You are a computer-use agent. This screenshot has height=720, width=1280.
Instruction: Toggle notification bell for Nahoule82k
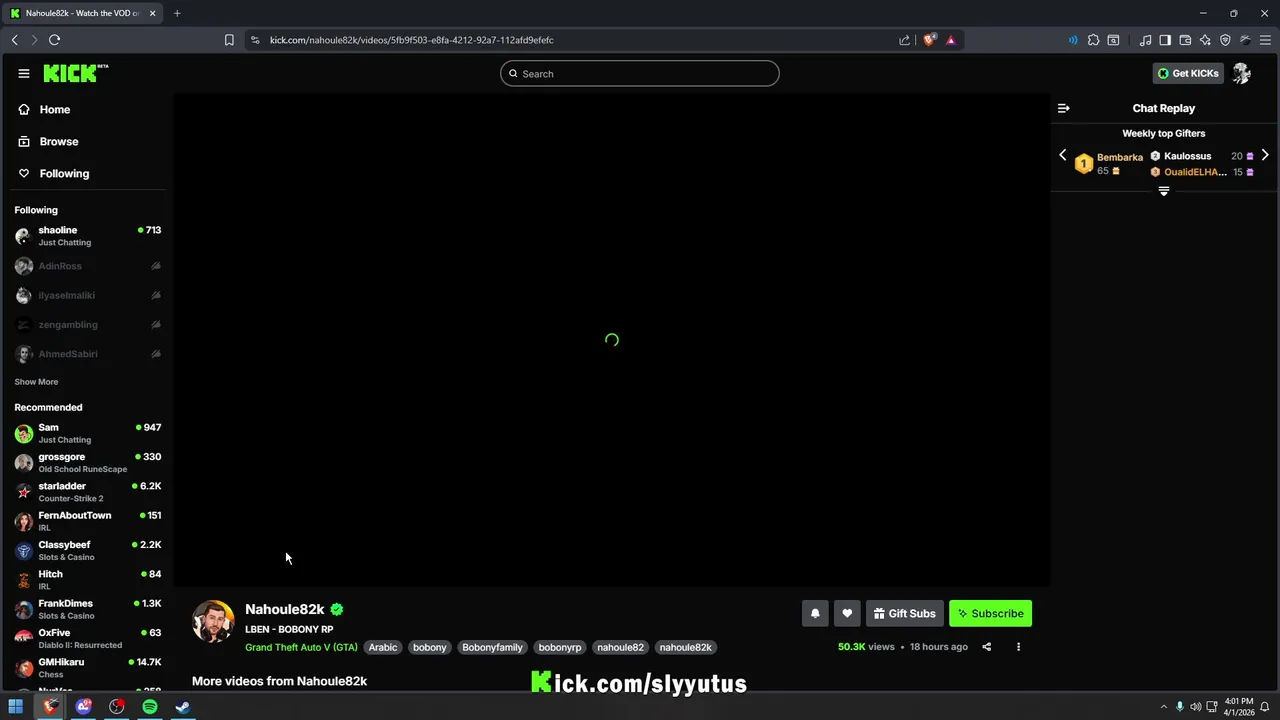pos(815,613)
